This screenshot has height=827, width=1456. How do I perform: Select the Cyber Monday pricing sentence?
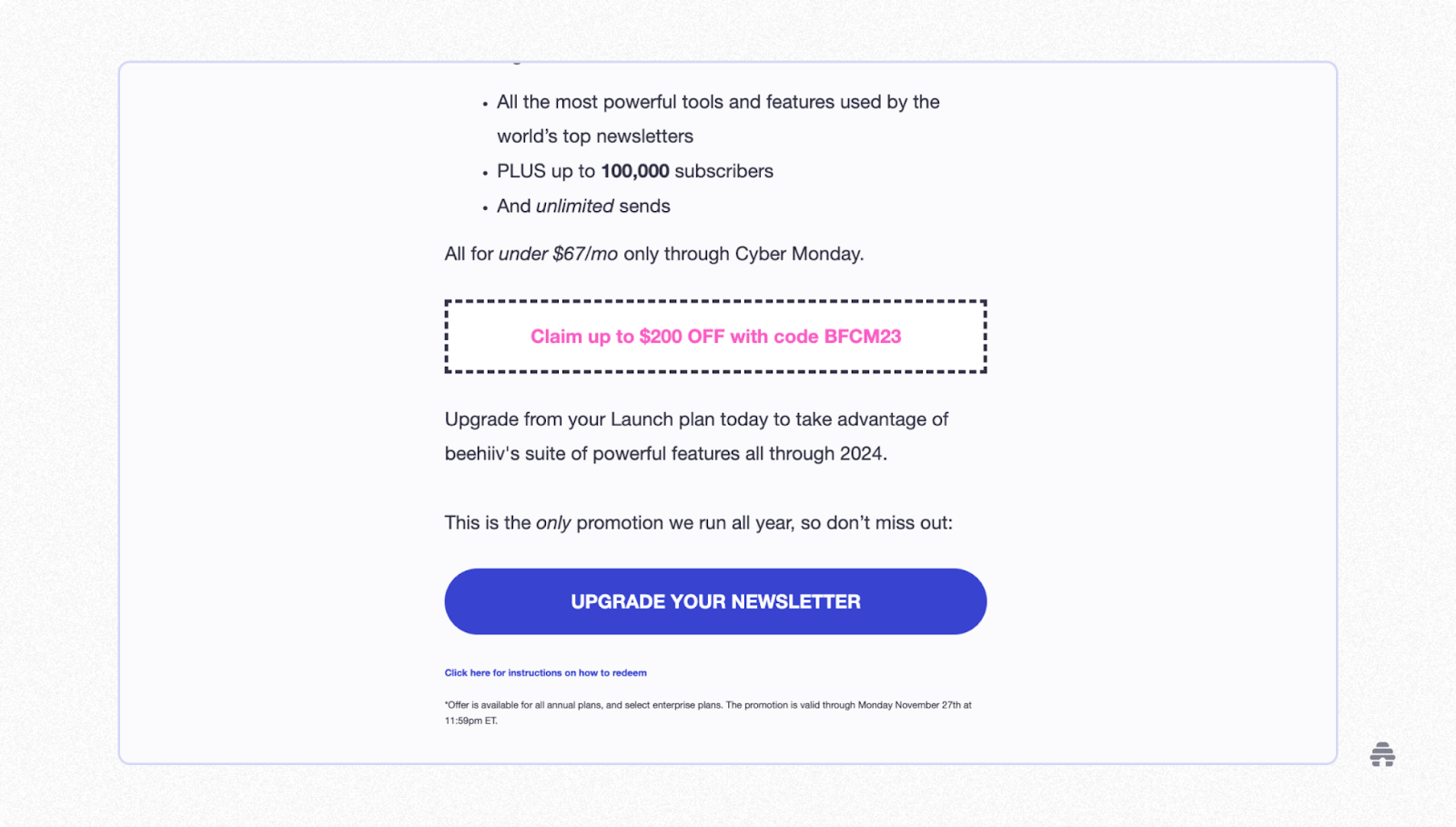[653, 254]
